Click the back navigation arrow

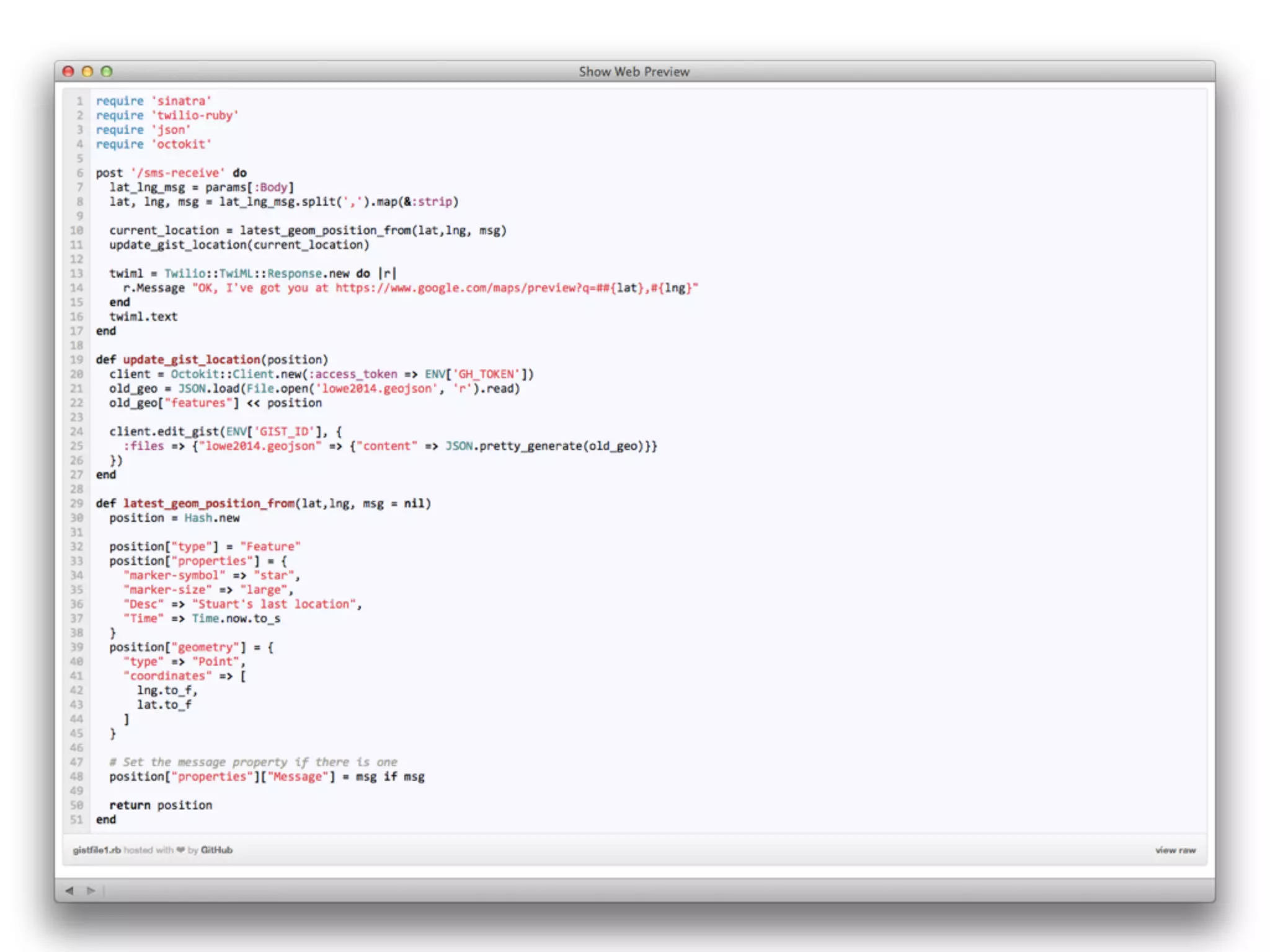pyautogui.click(x=69, y=891)
